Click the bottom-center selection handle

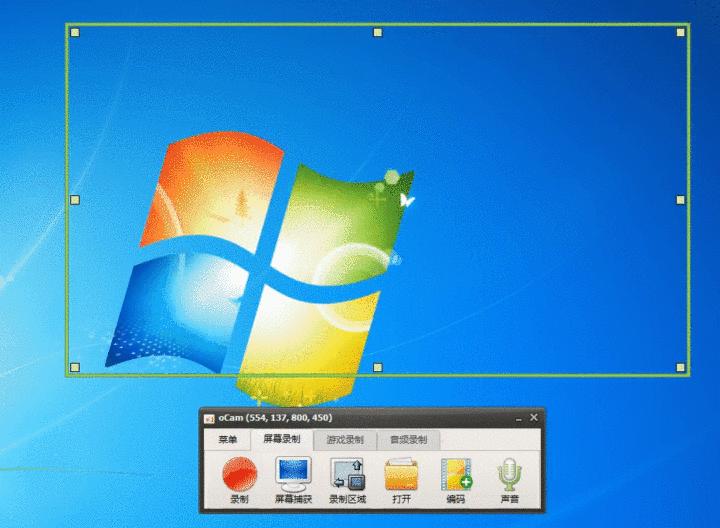point(377,367)
